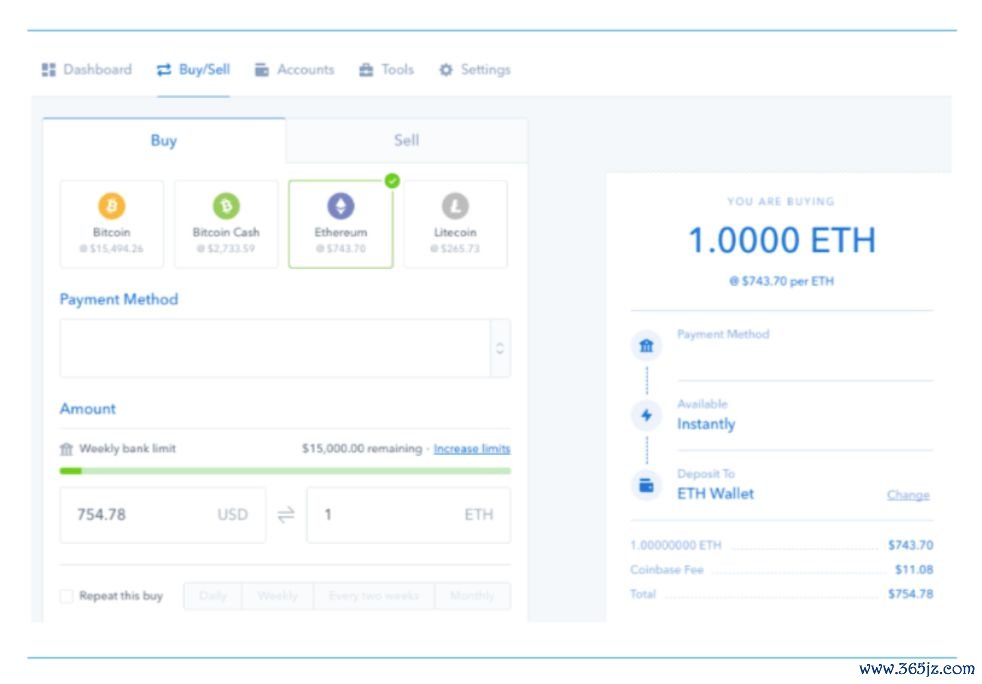Select the Daily repeat option
Viewport: 982px width, 684px height.
pyautogui.click(x=213, y=596)
